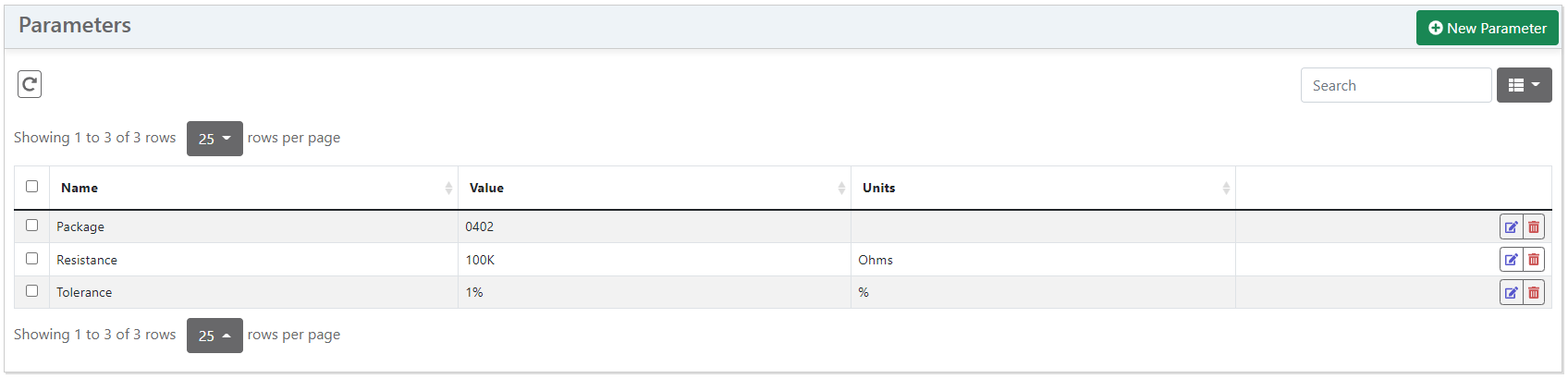Edit the Resistance parameter
Screen dimensions: 1568x379
point(1511,260)
